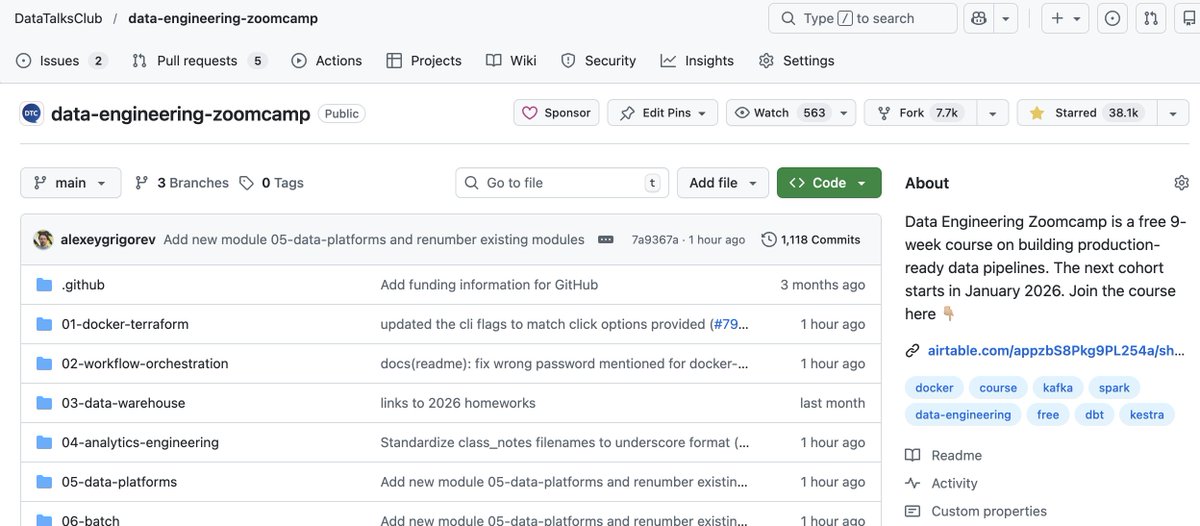1200x526 pixels.
Task: Toggle the Starred button
Action: 1087,113
